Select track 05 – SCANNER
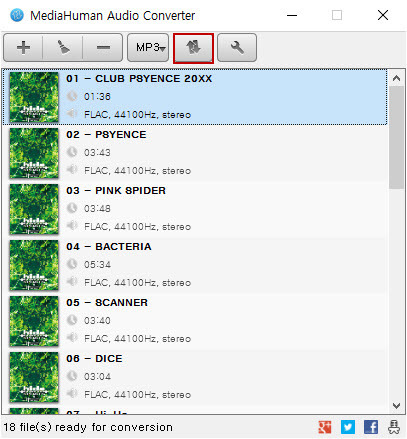Image resolution: width=407 pixels, height=439 pixels. click(x=195, y=321)
